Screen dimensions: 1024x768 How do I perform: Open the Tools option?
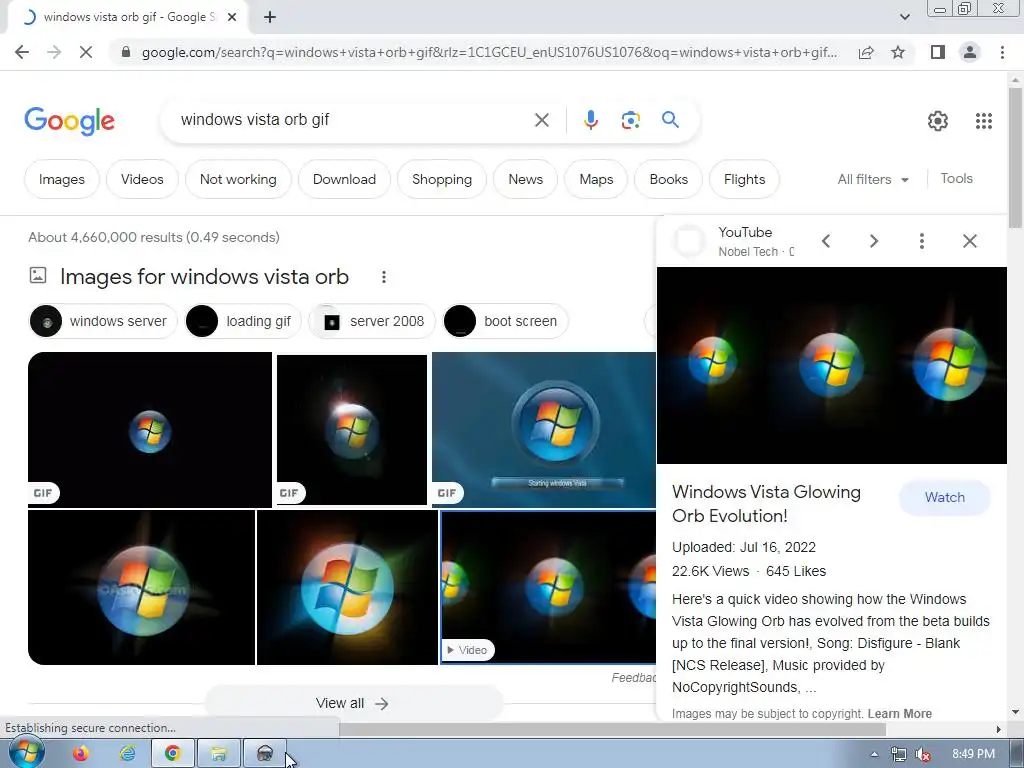[956, 178]
